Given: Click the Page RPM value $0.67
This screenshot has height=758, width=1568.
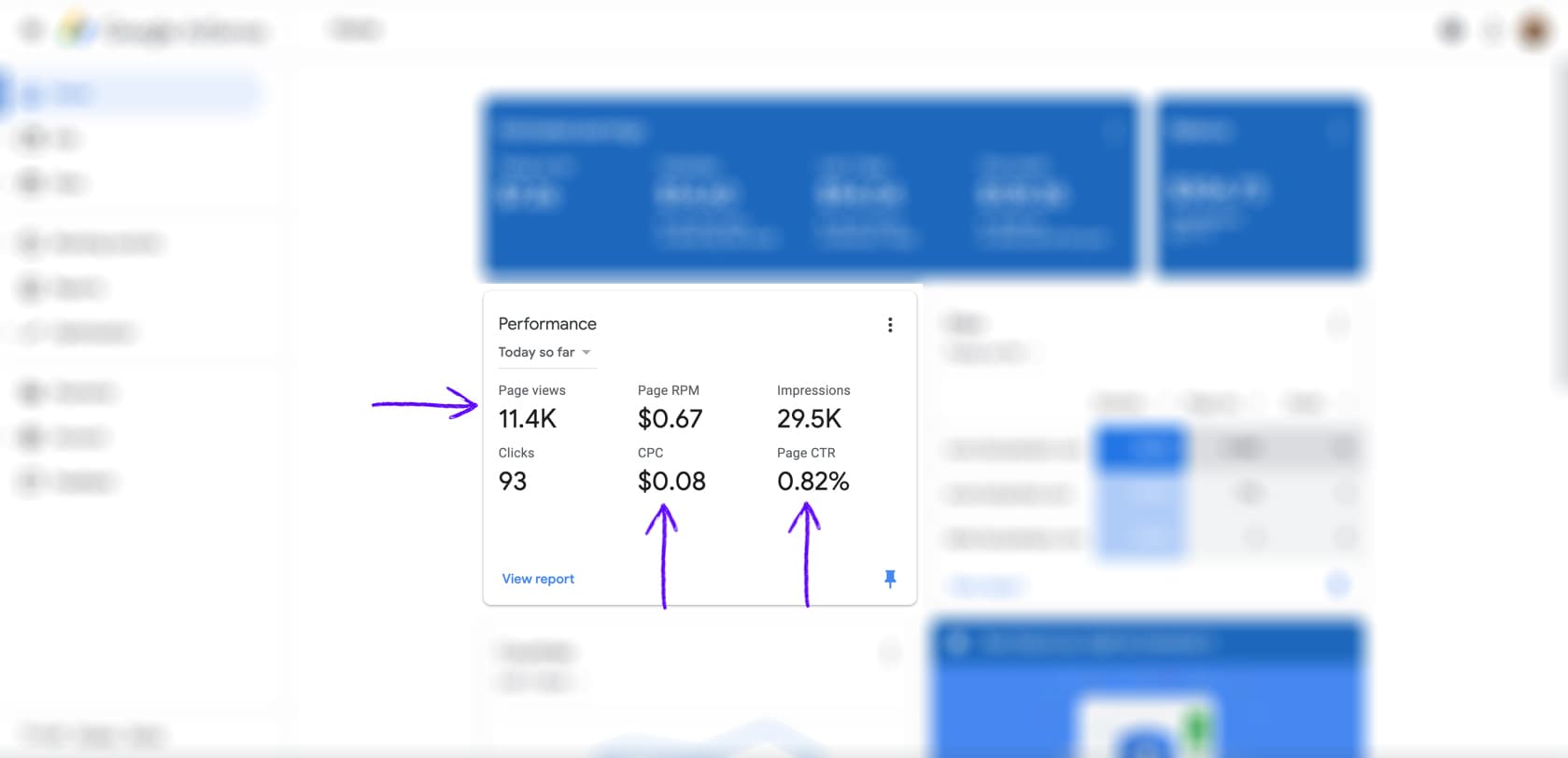Looking at the screenshot, I should [670, 419].
